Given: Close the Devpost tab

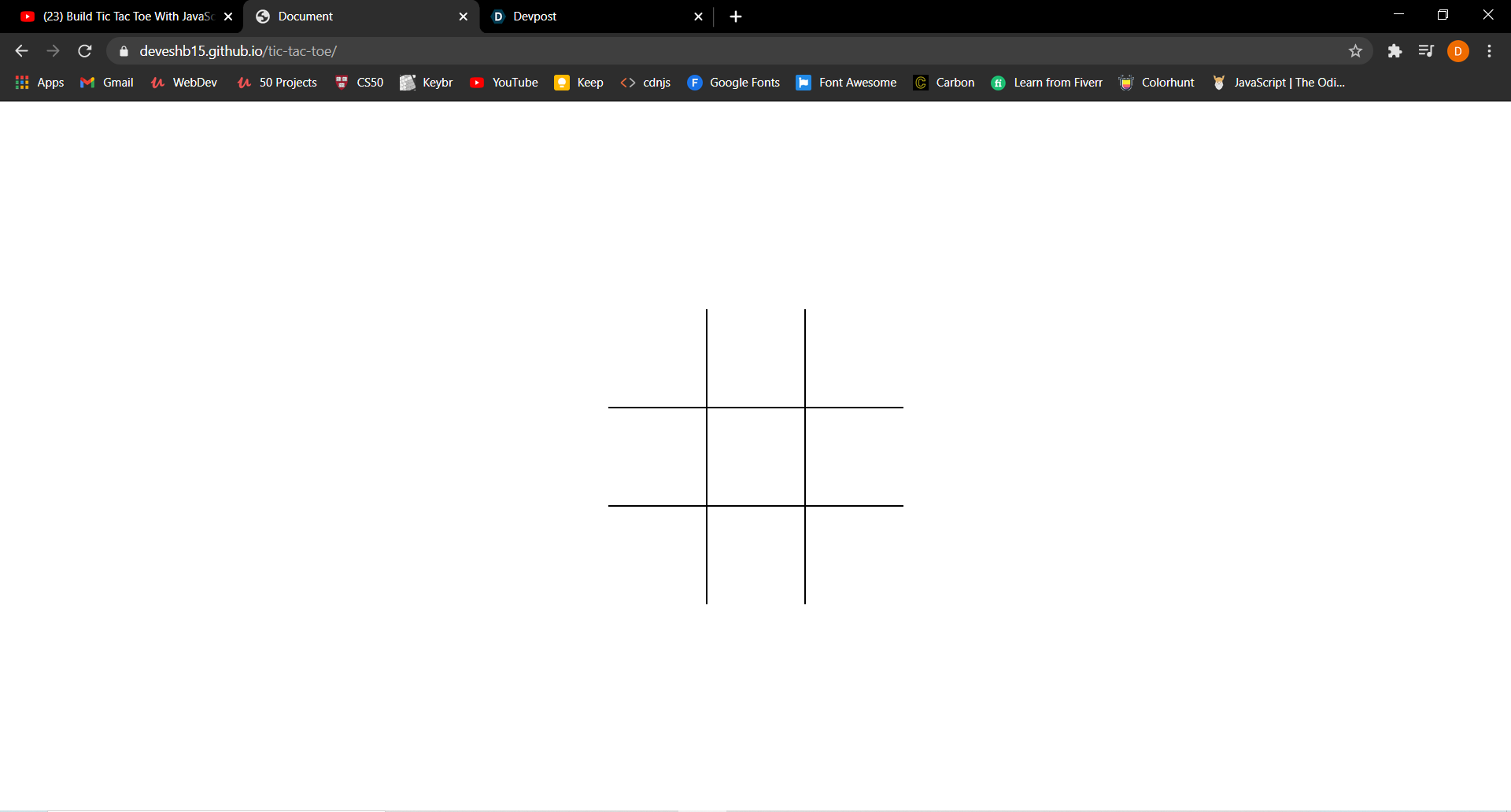Looking at the screenshot, I should click(x=698, y=17).
